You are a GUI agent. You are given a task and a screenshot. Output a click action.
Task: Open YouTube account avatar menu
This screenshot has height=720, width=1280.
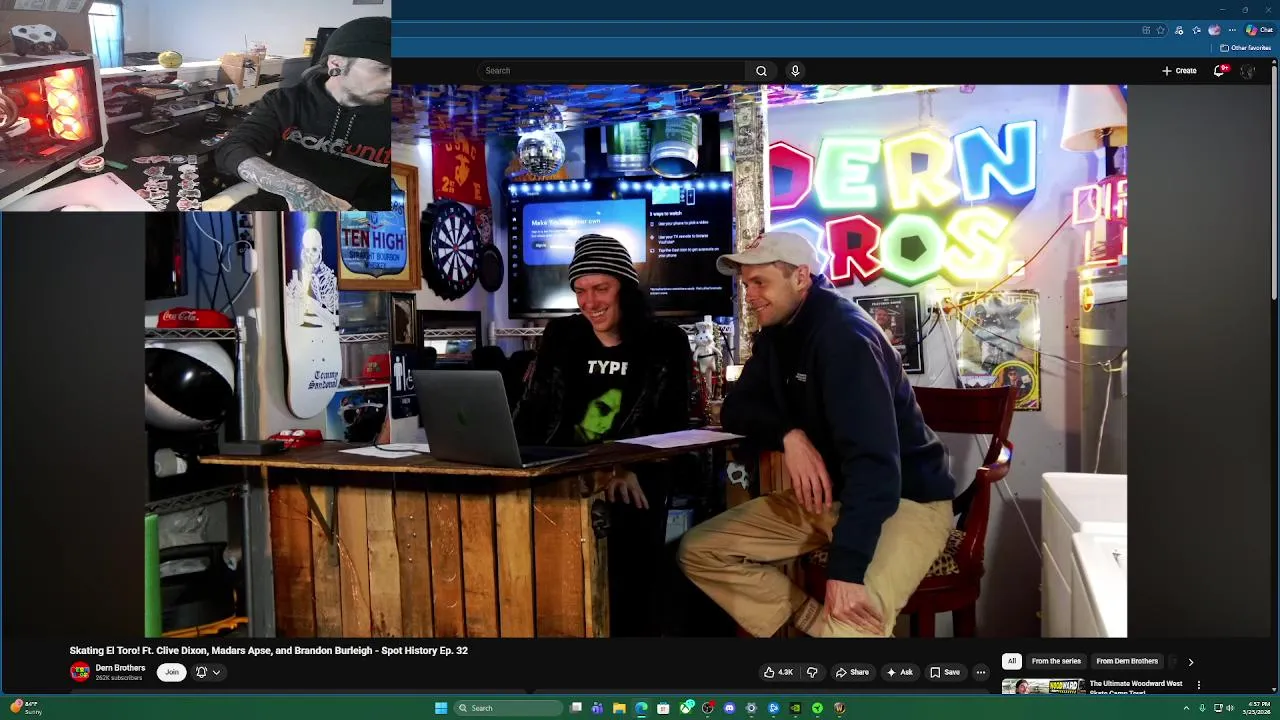tap(1247, 71)
